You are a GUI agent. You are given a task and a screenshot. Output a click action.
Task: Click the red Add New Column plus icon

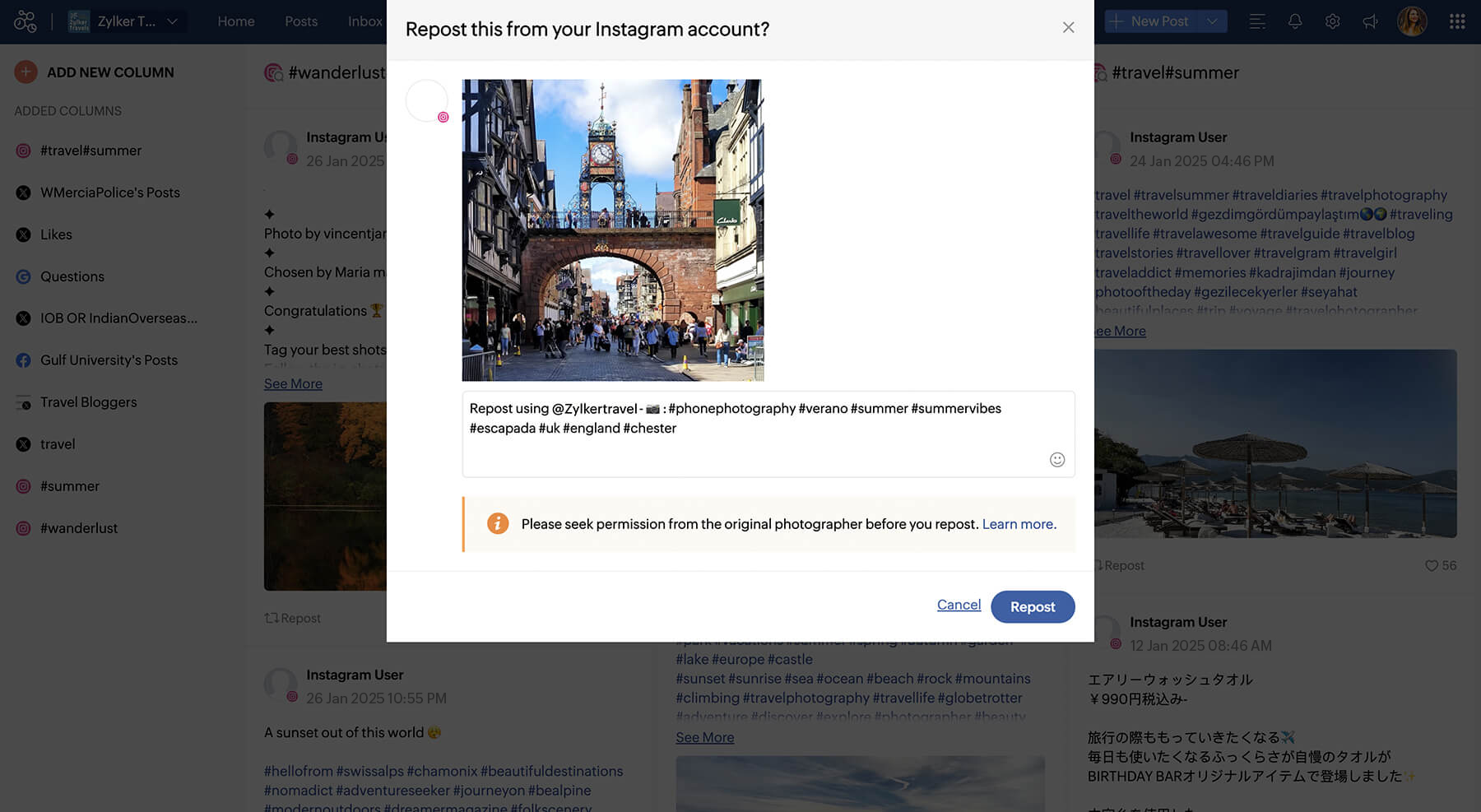26,72
